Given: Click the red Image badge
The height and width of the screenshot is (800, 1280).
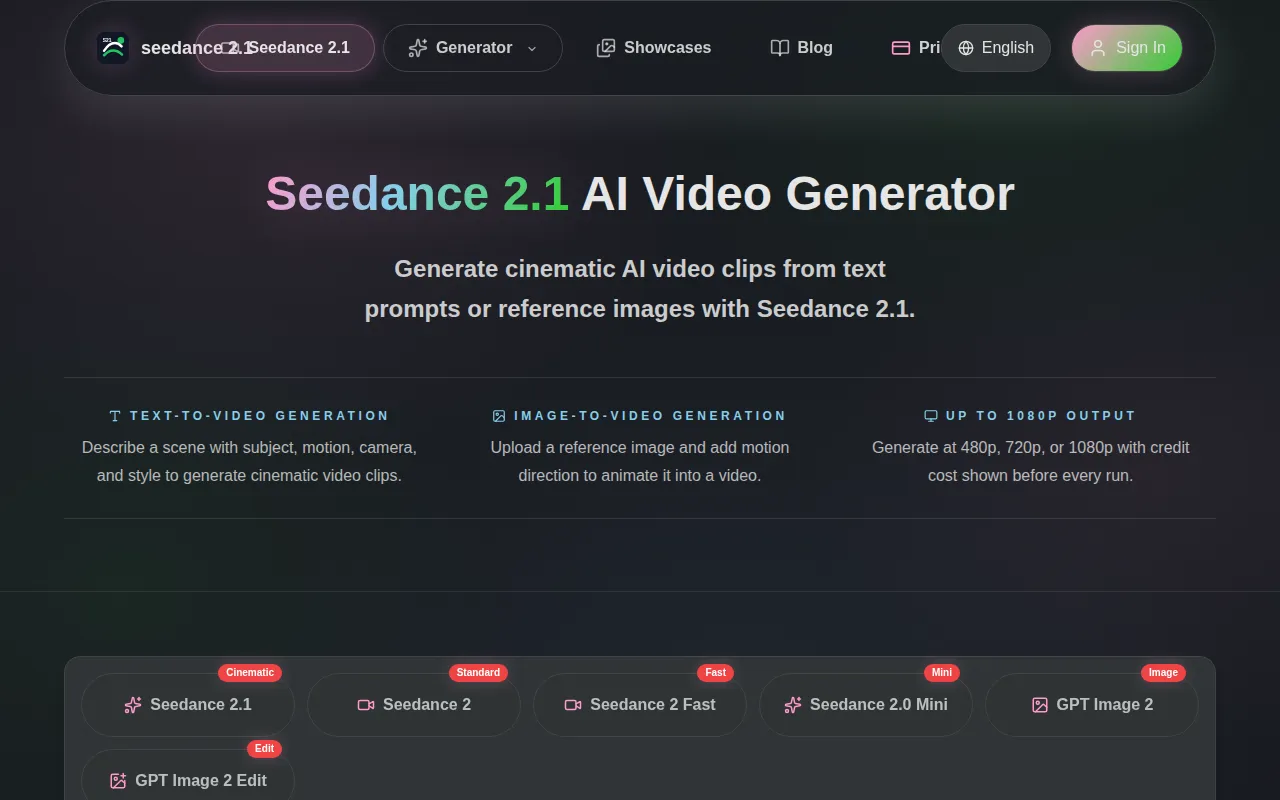Looking at the screenshot, I should click(x=1163, y=673).
